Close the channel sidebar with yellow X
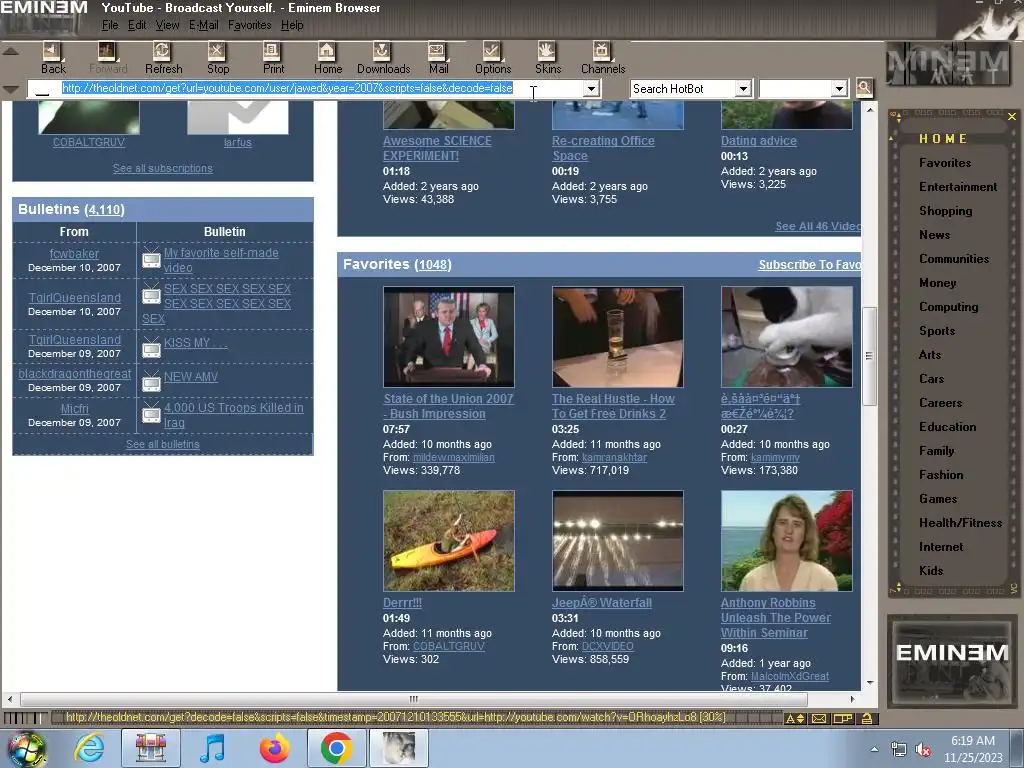 [1012, 116]
